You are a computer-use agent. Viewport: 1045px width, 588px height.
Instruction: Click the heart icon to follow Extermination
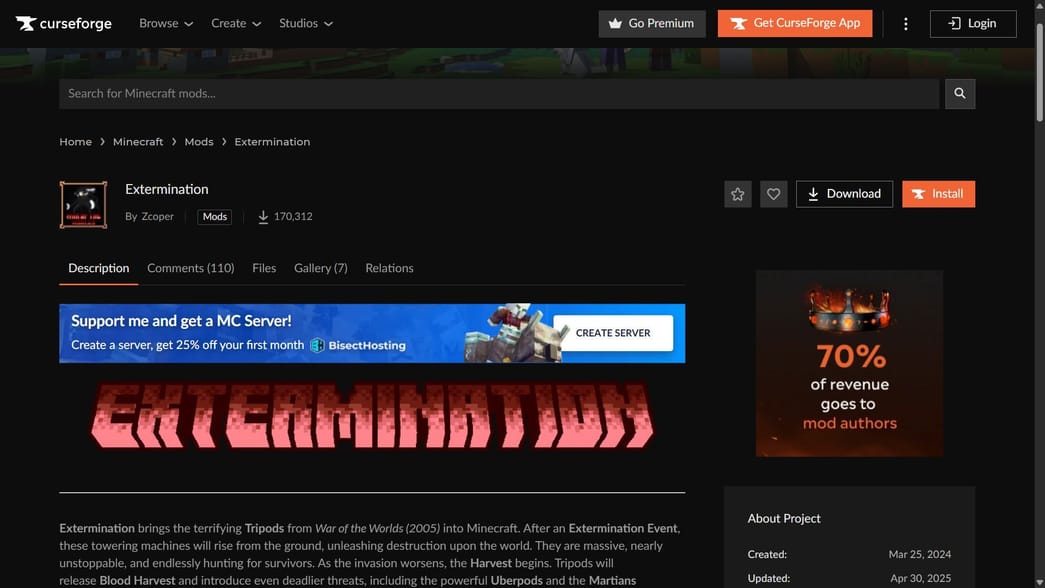pyautogui.click(x=773, y=193)
